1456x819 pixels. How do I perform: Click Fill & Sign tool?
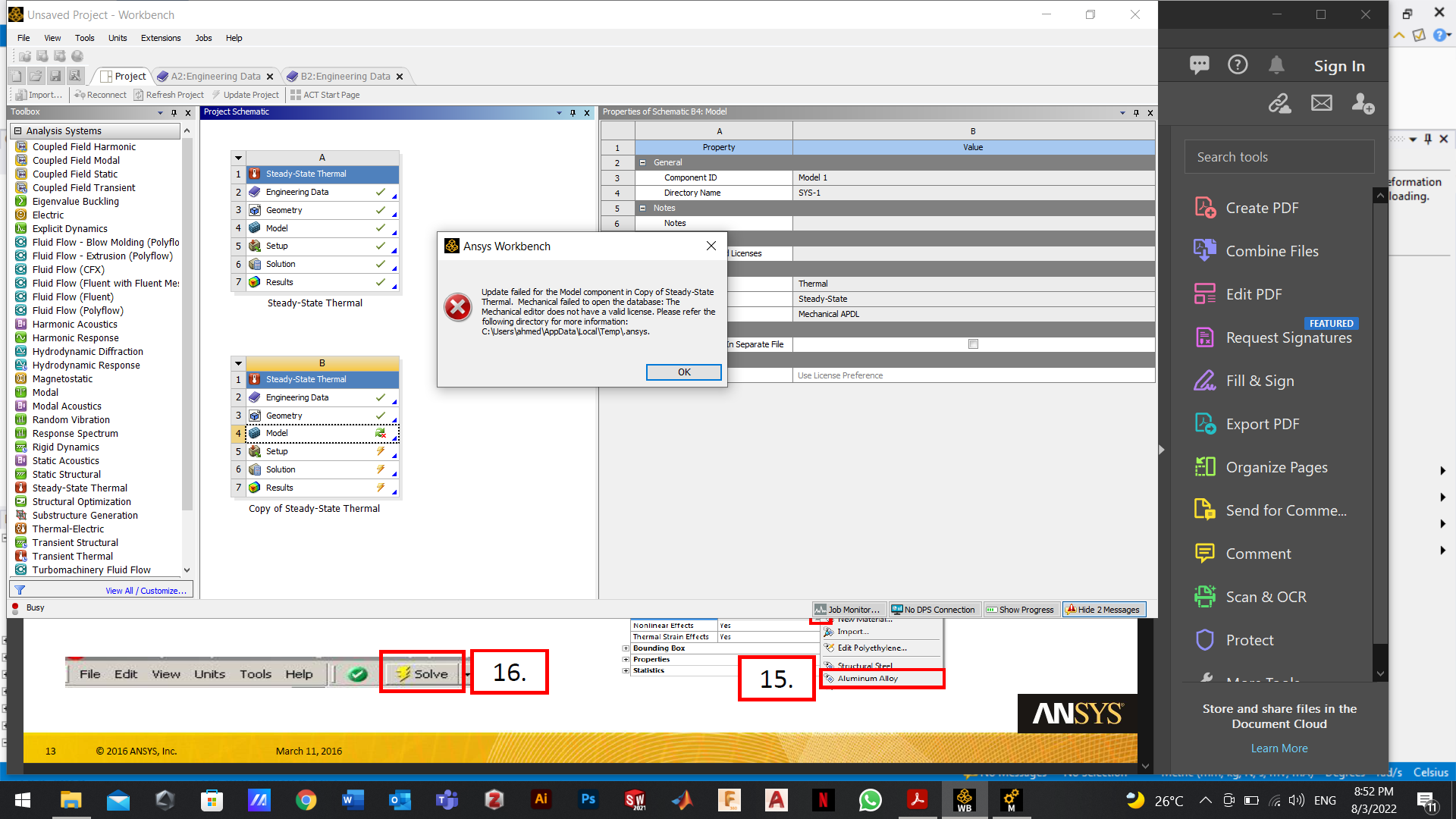point(1244,381)
